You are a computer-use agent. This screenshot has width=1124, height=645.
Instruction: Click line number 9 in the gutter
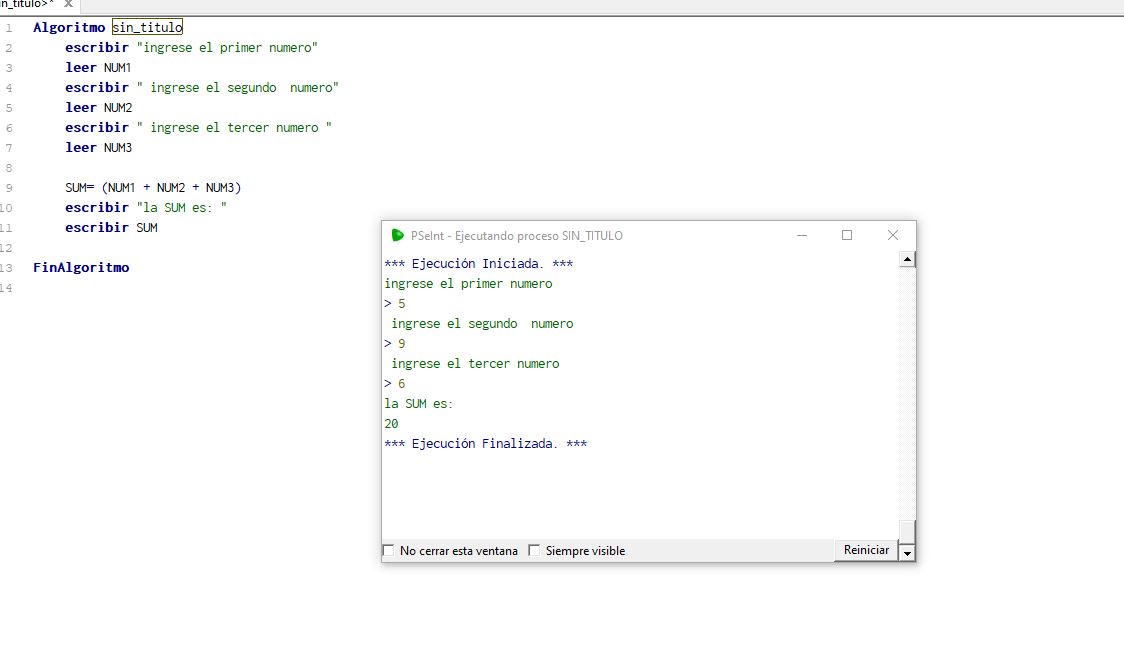(x=8, y=187)
